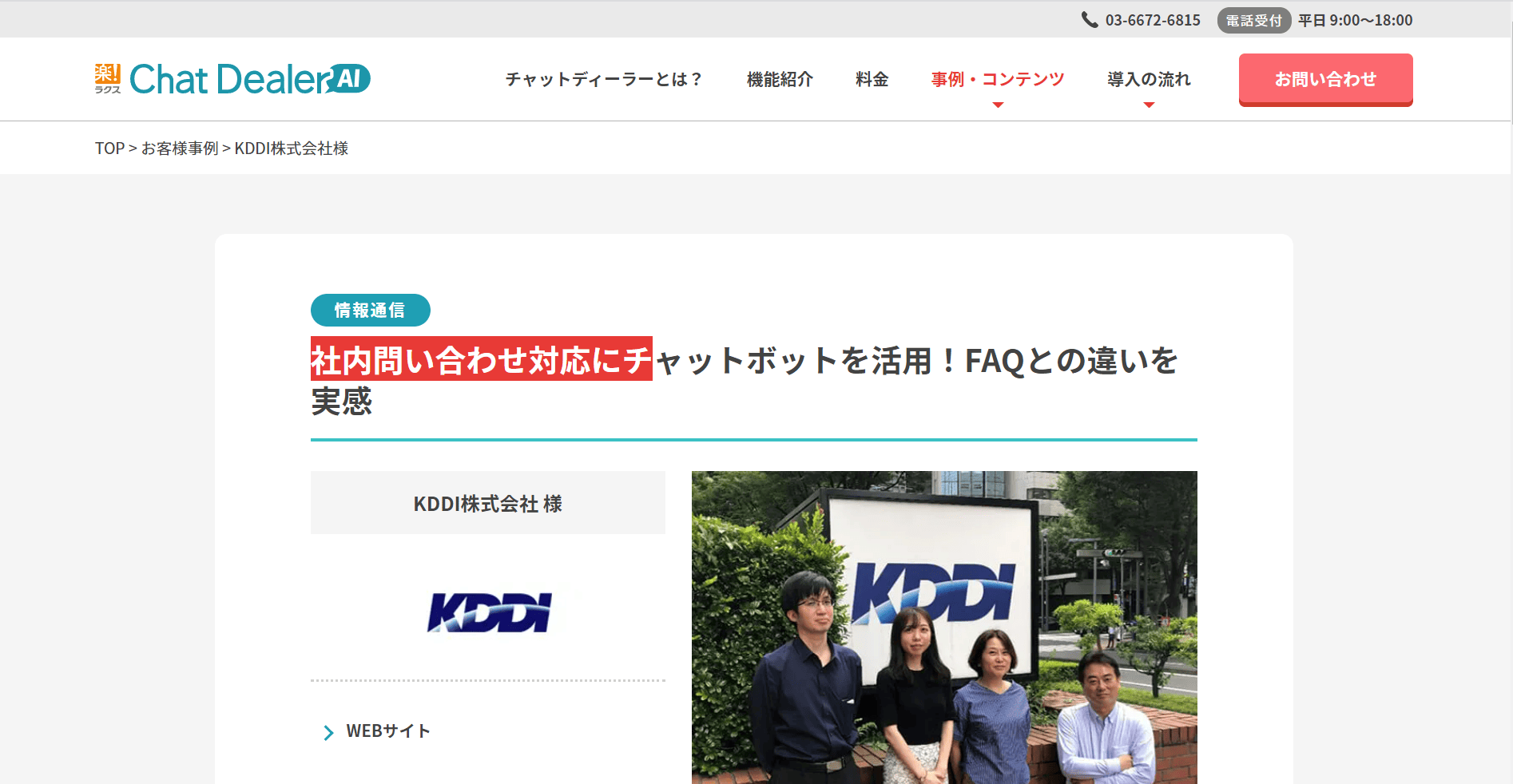The width and height of the screenshot is (1513, 784).
Task: Click the 情報通信 category tag
Action: click(370, 311)
